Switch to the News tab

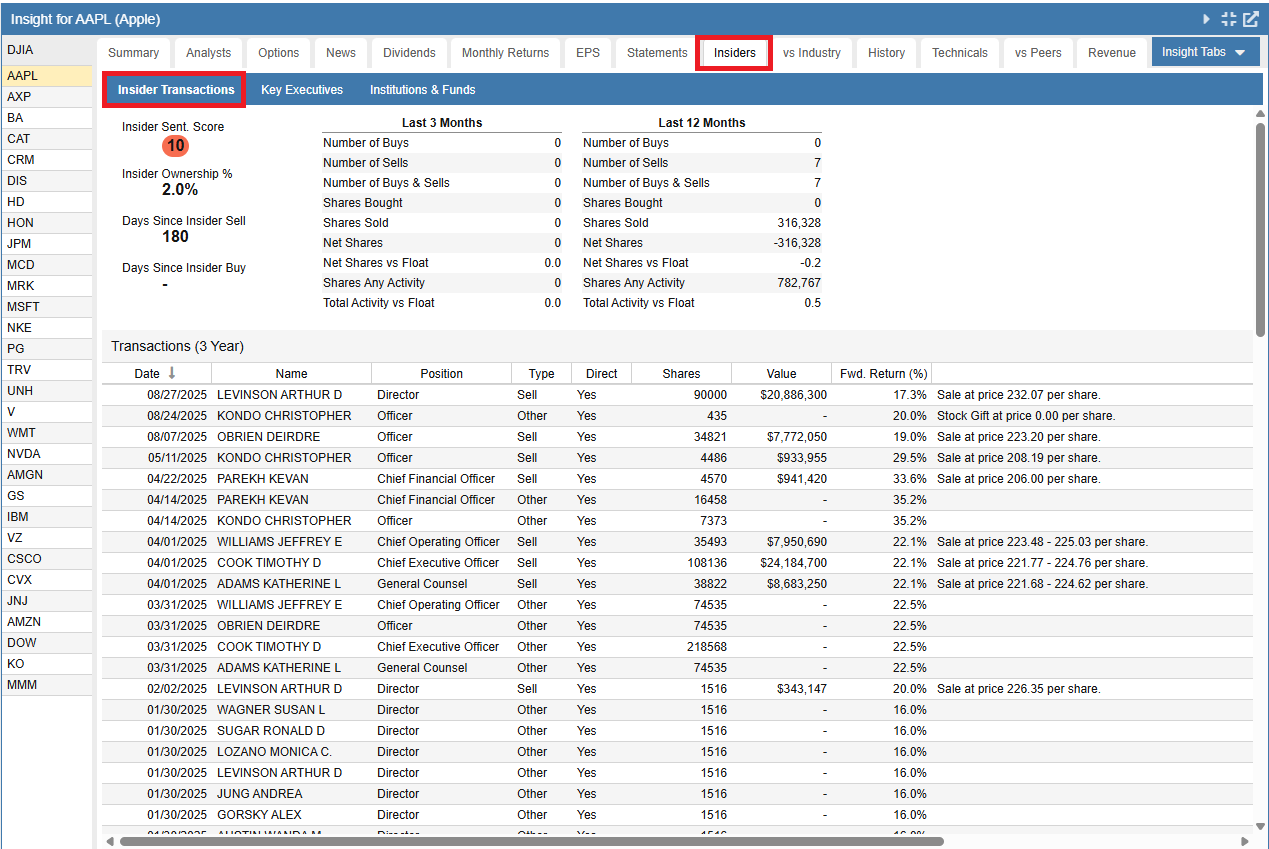(341, 53)
